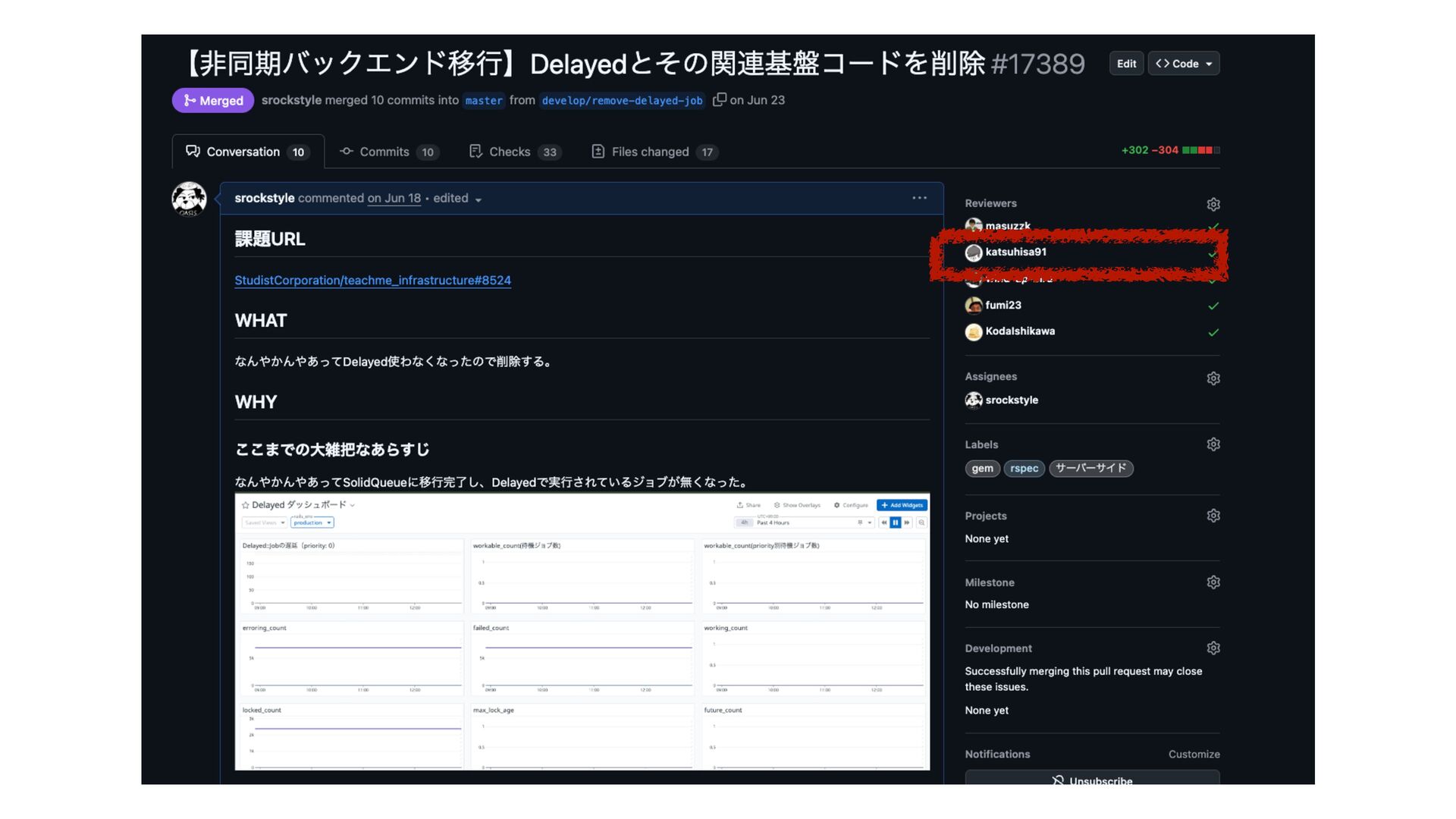Open the production dropdown in dashboard image
Viewport: 1456px width, 819px height.
coord(312,522)
